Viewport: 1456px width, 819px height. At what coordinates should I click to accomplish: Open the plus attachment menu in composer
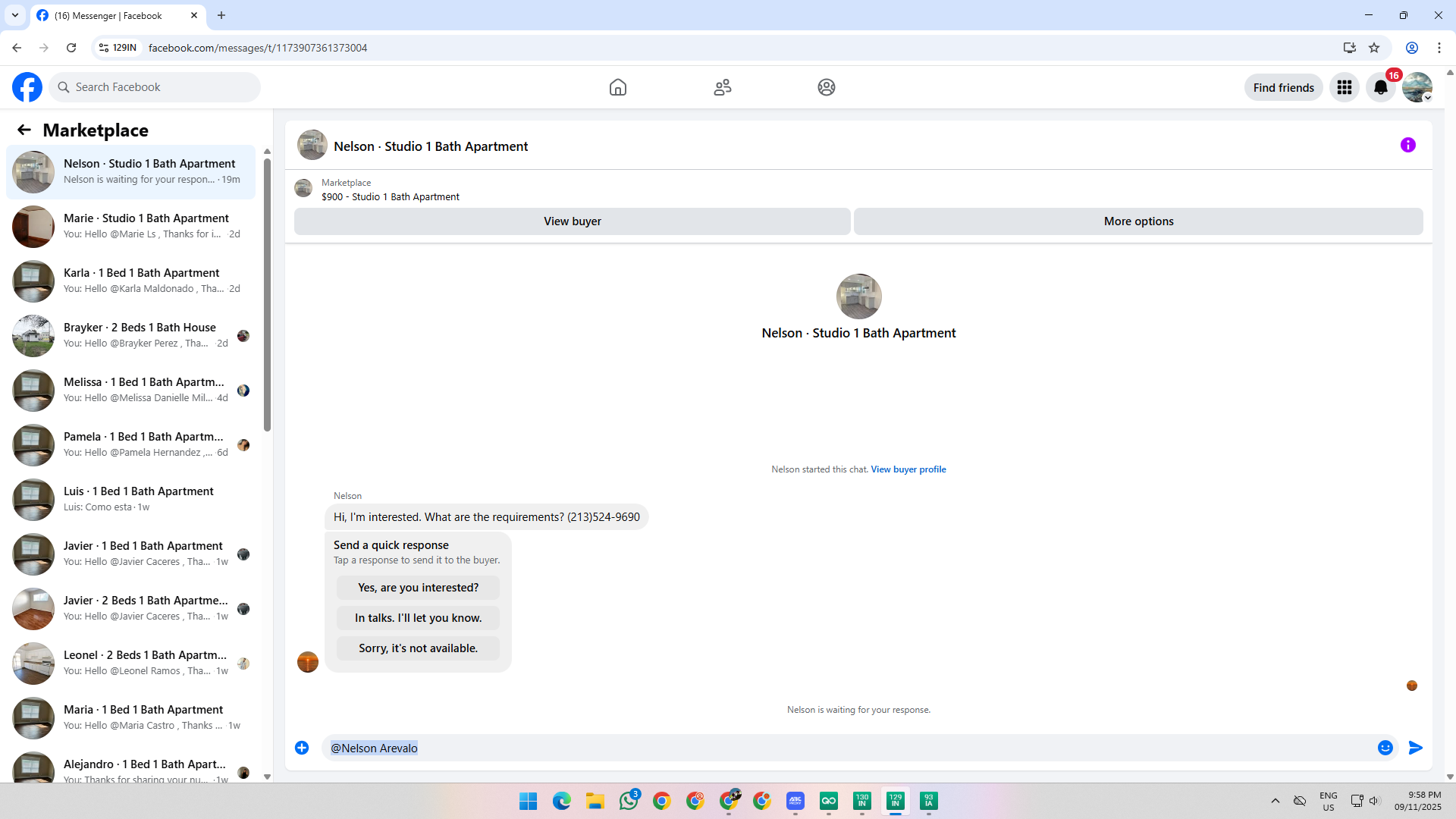(x=302, y=748)
